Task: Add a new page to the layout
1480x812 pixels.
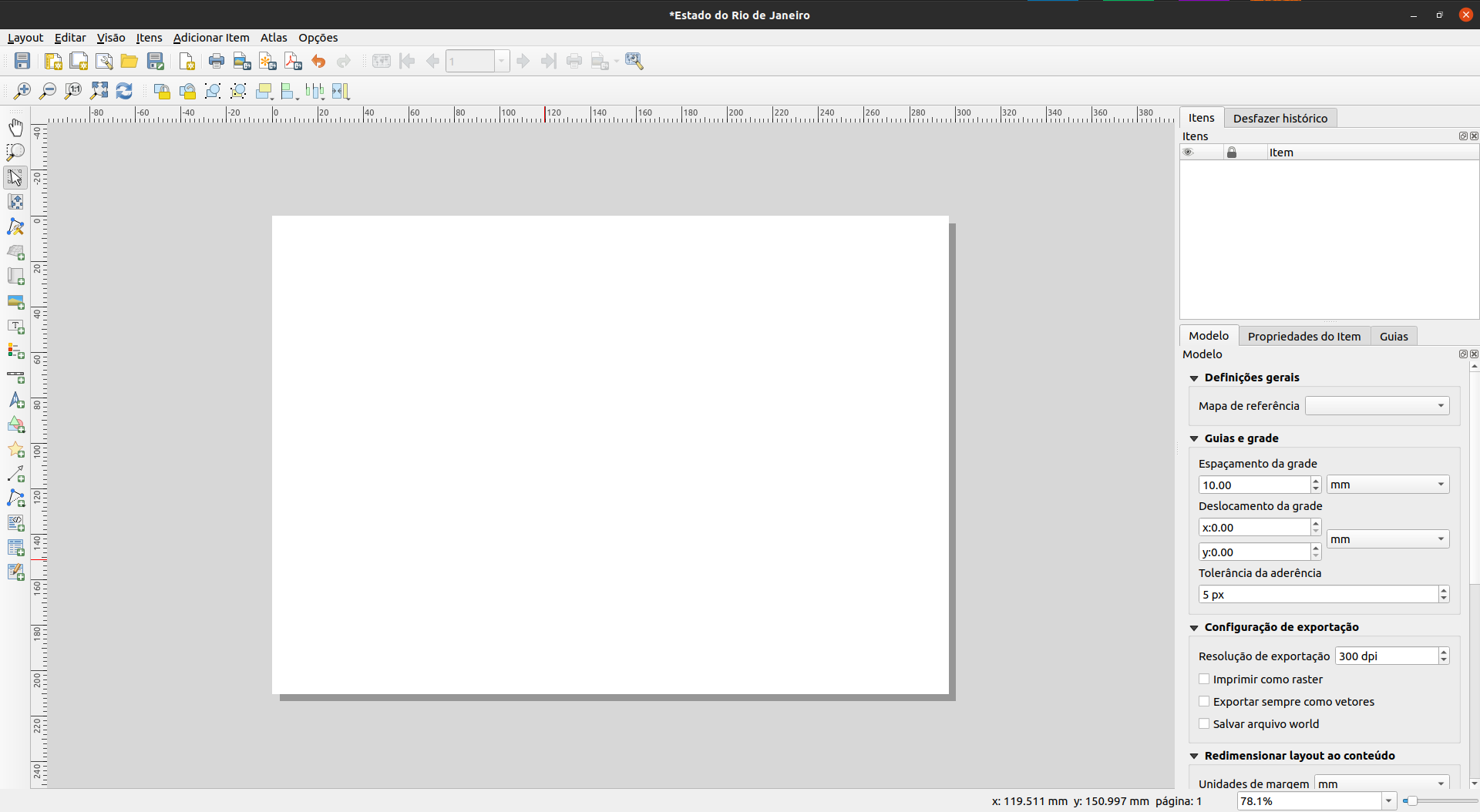Action: (x=187, y=61)
